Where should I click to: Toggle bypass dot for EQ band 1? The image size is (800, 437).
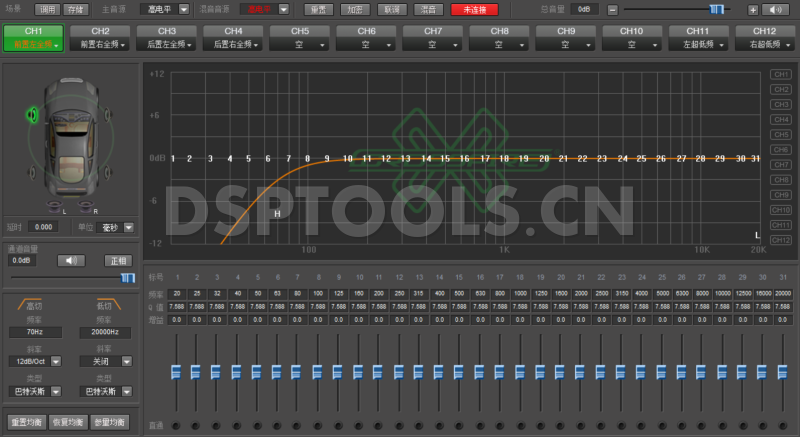177,426
